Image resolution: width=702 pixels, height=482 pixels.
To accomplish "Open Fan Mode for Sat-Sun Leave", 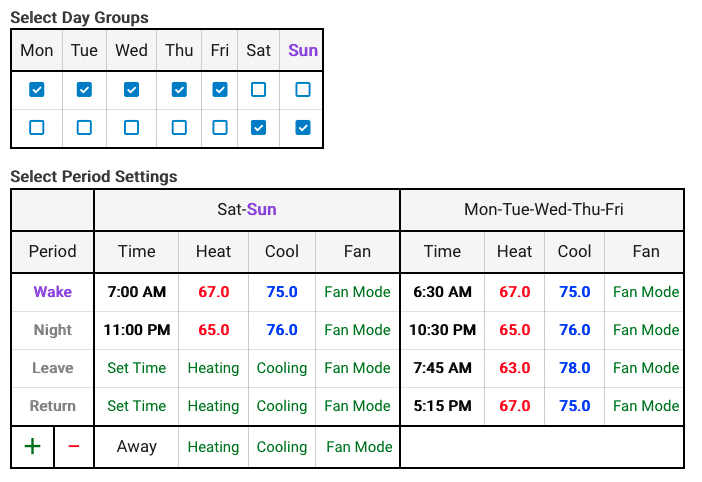I will [x=357, y=368].
